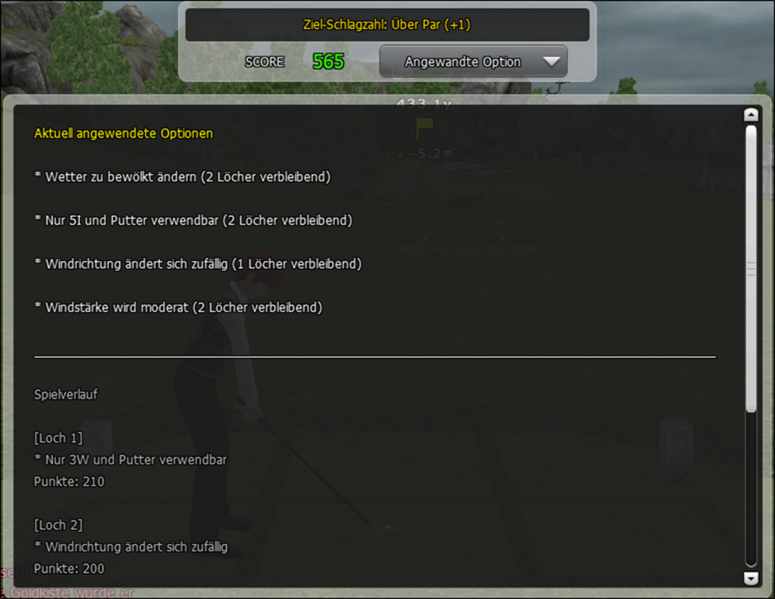The image size is (775, 599).
Task: Click the Punkte: 200 line
Action: [x=69, y=568]
